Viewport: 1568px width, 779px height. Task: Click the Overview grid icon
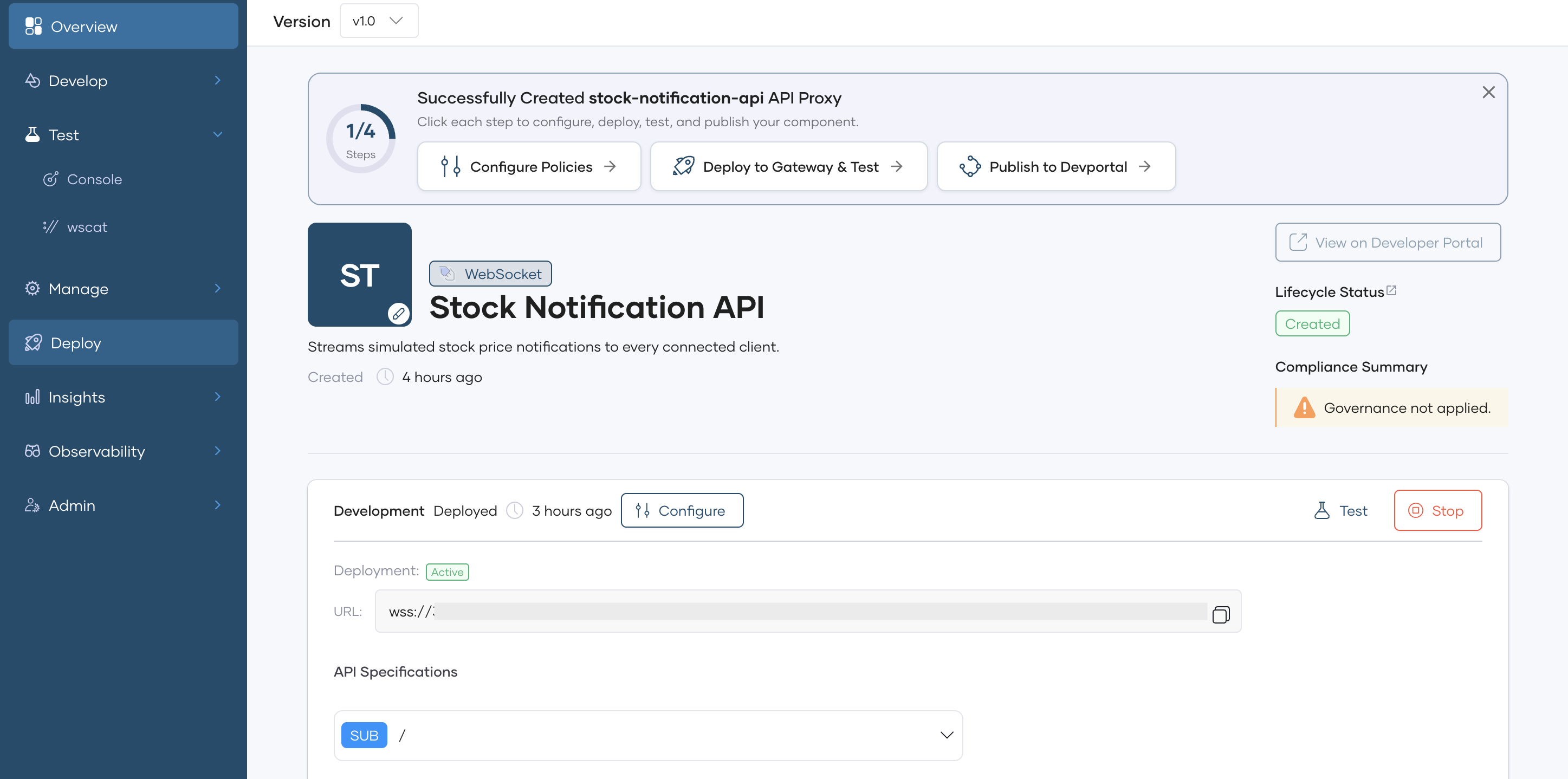tap(34, 26)
